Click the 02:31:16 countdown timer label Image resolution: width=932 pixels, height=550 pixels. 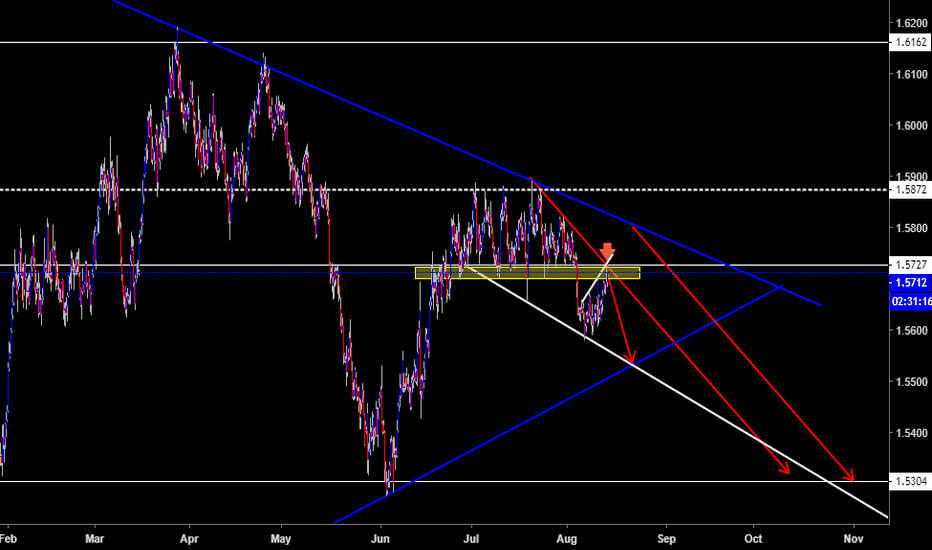coord(911,301)
